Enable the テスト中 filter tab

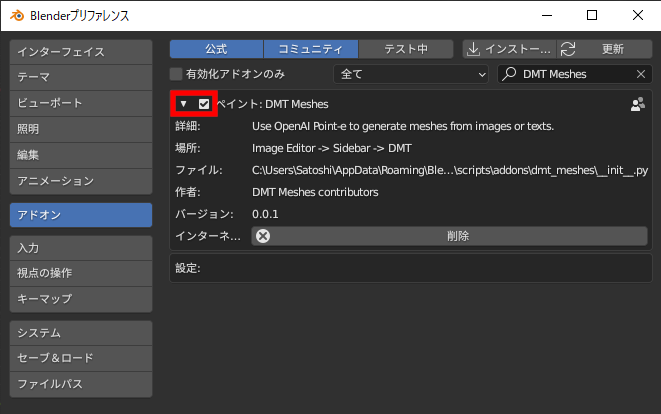tap(406, 49)
